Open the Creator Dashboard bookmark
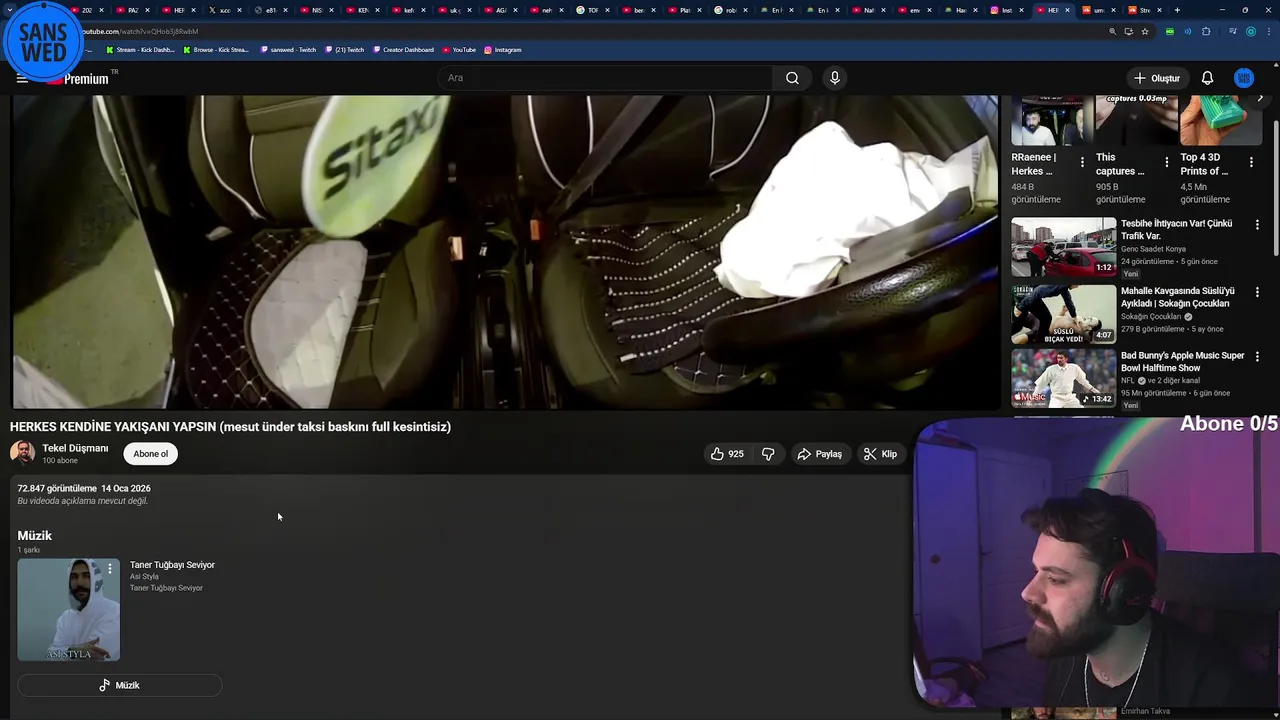The height and width of the screenshot is (720, 1280). click(x=404, y=49)
